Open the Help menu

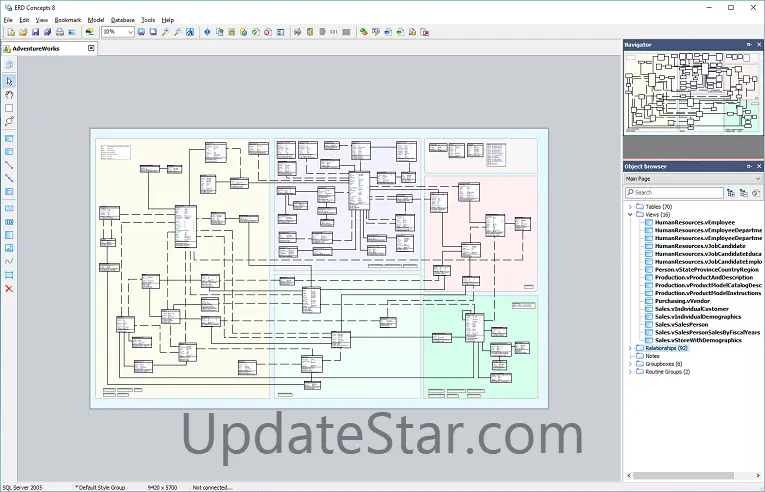tap(168, 20)
